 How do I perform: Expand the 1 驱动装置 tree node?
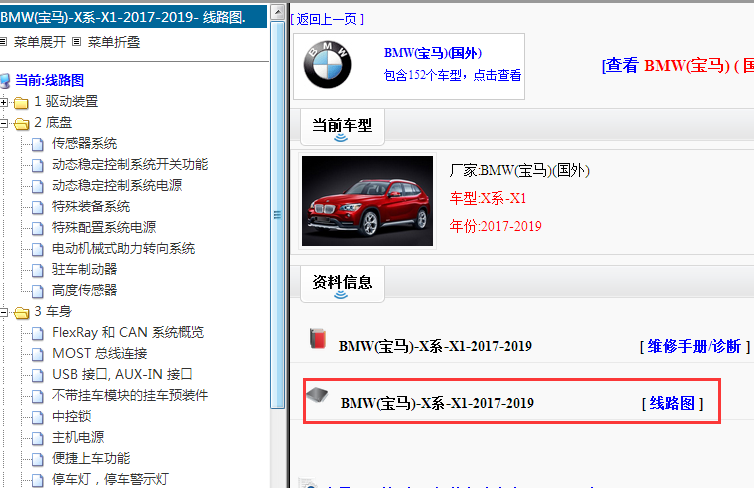coord(4,102)
